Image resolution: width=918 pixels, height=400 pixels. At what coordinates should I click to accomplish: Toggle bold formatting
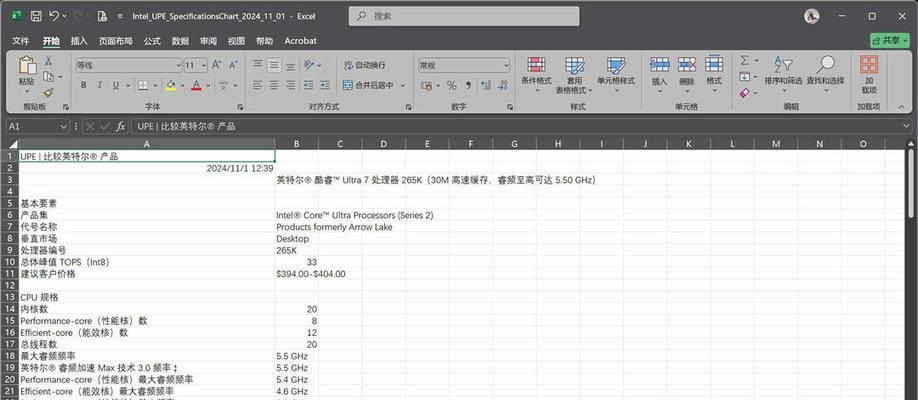(x=84, y=86)
